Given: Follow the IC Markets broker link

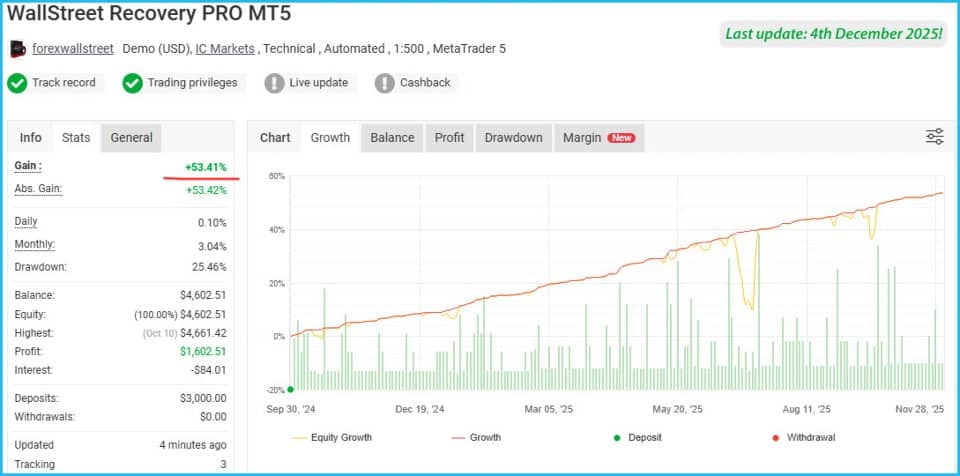Looking at the screenshot, I should [225, 48].
